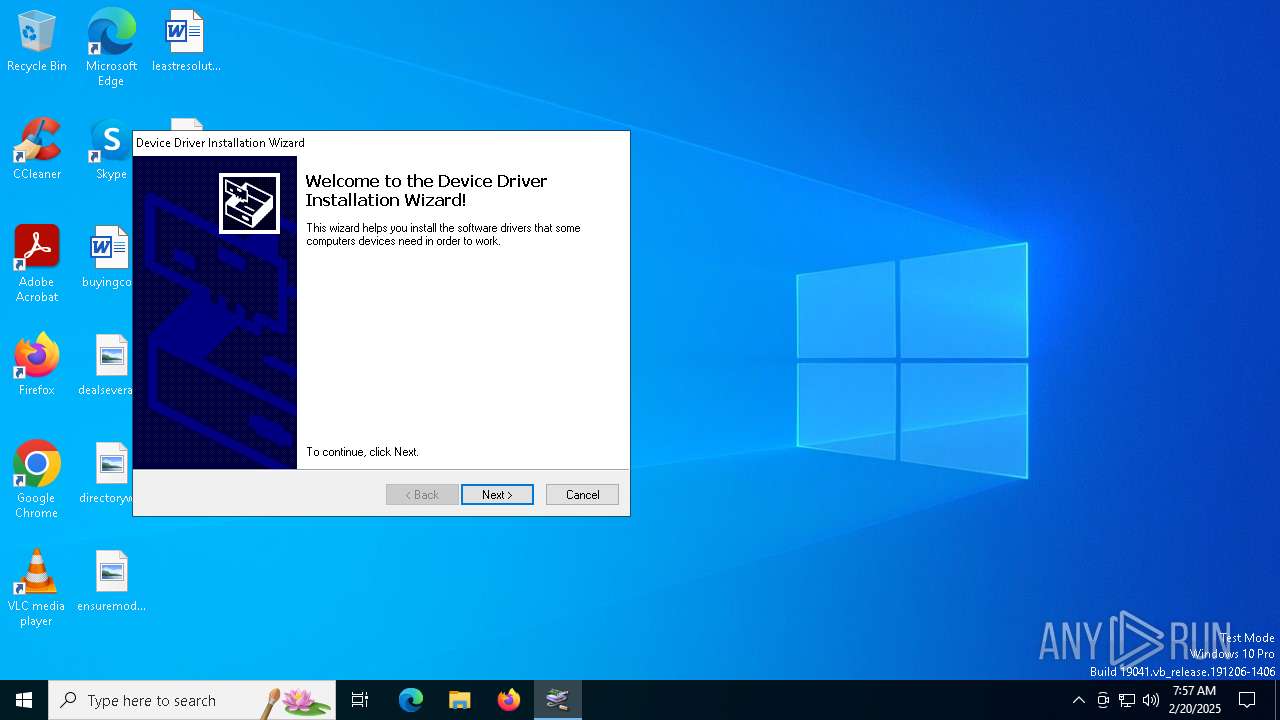1280x720 pixels.
Task: Open the volume control tray icon
Action: [x=1151, y=700]
